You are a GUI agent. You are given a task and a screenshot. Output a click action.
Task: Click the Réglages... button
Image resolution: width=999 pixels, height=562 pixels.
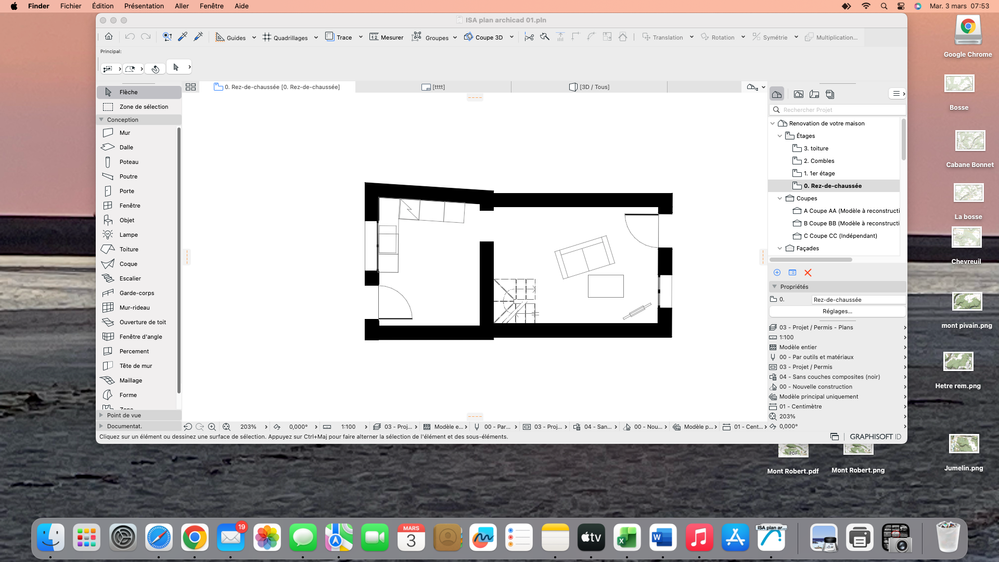point(837,312)
